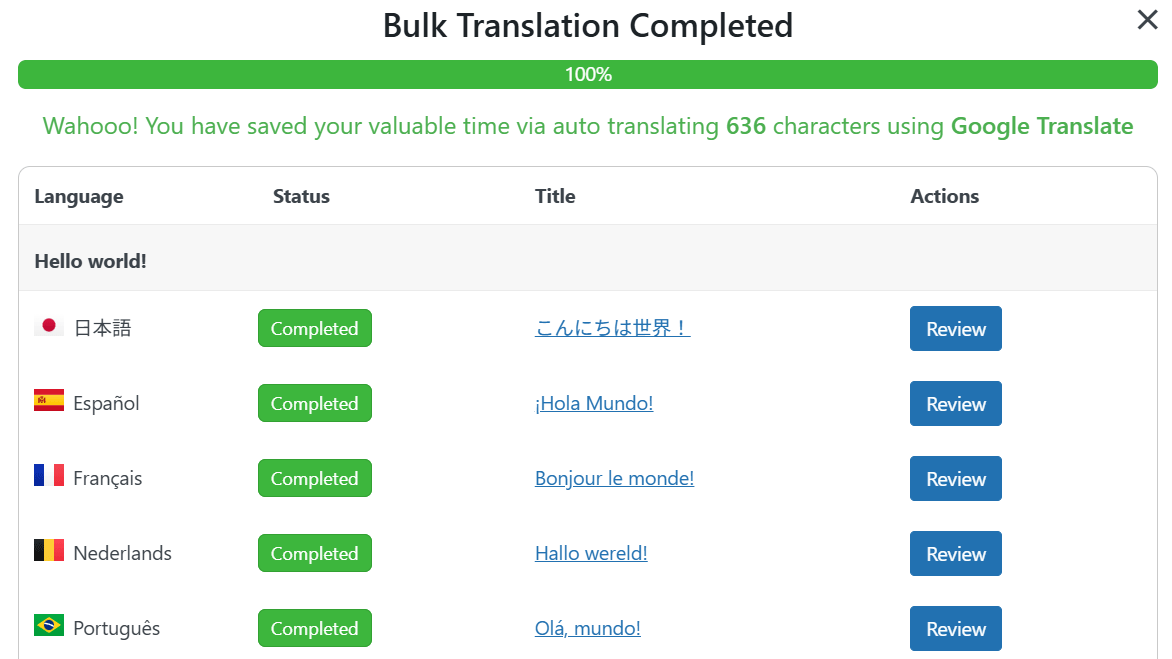This screenshot has height=659, width=1172.
Task: Click the French flag icon
Action: (x=48, y=476)
